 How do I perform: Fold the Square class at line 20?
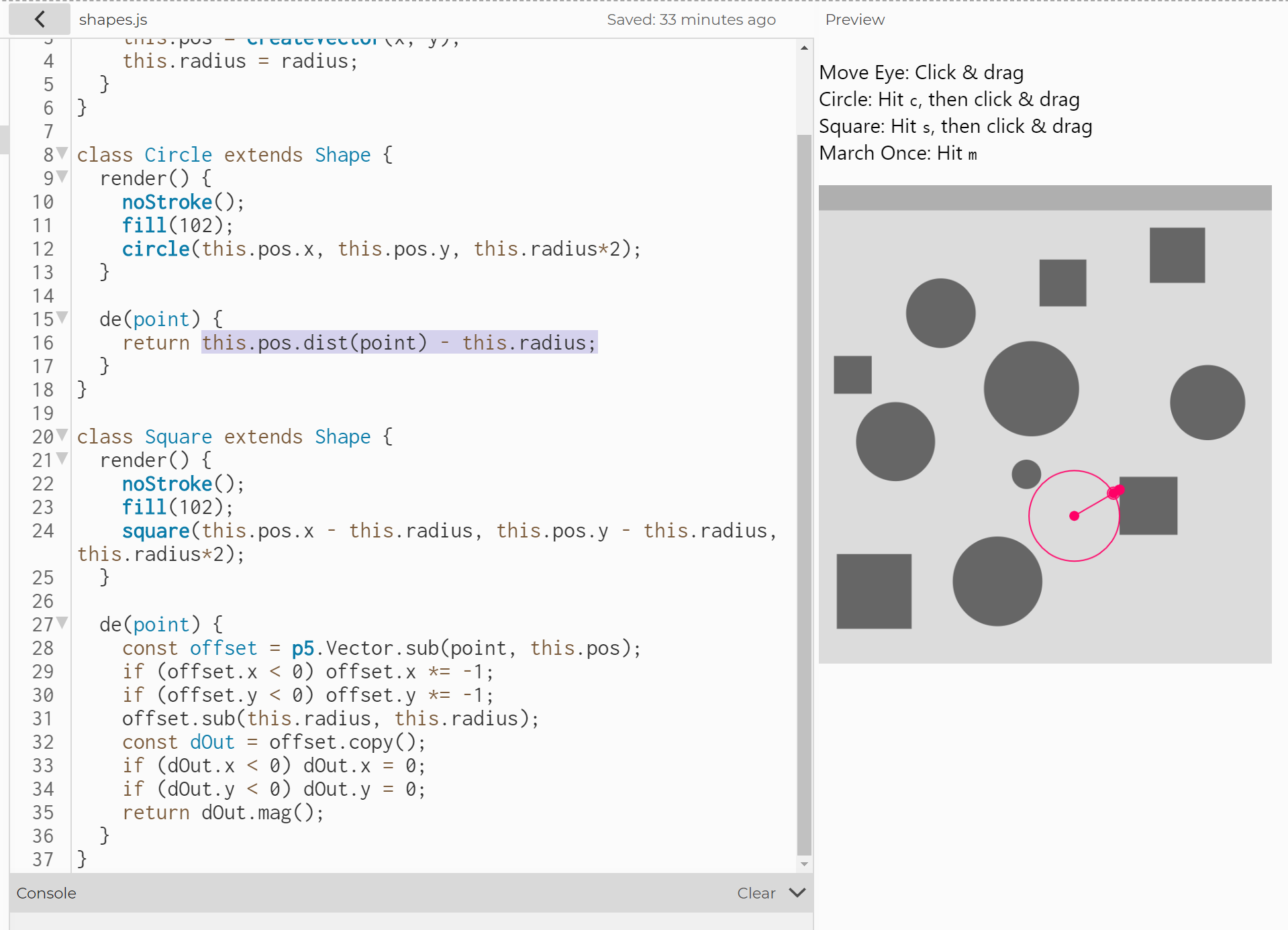(62, 435)
